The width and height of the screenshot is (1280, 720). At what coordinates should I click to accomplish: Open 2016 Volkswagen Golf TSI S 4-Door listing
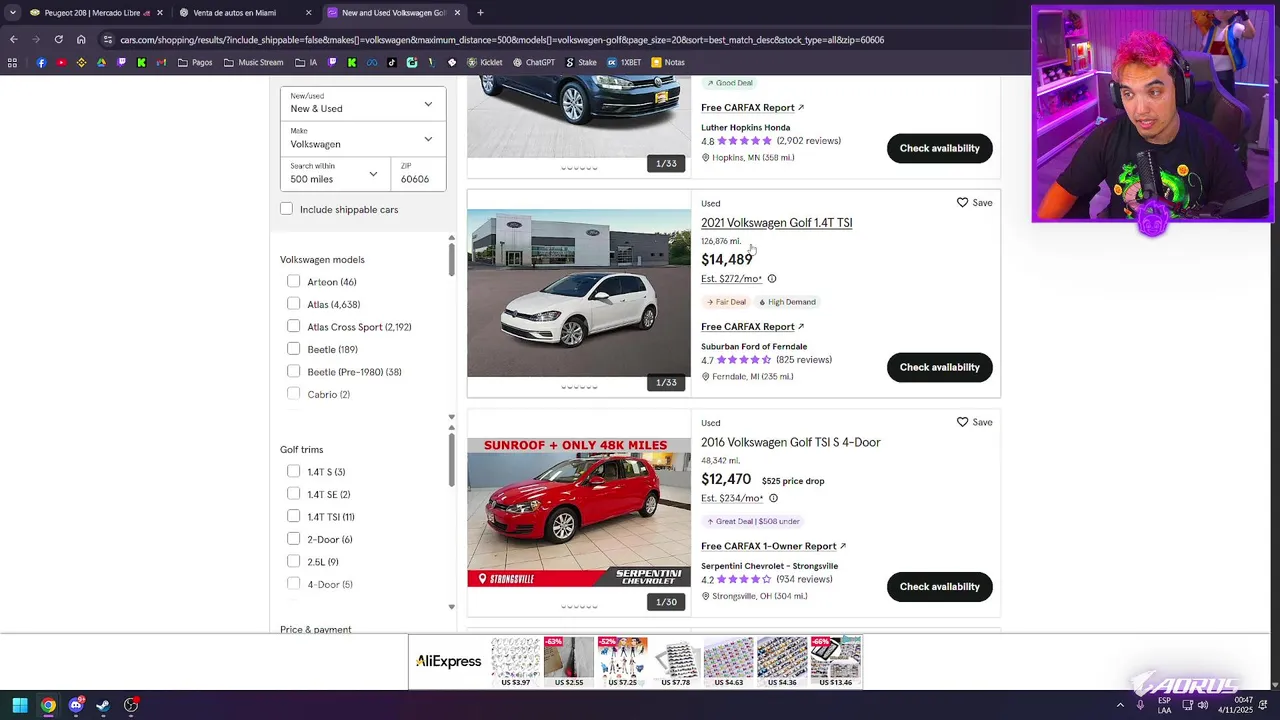(790, 442)
